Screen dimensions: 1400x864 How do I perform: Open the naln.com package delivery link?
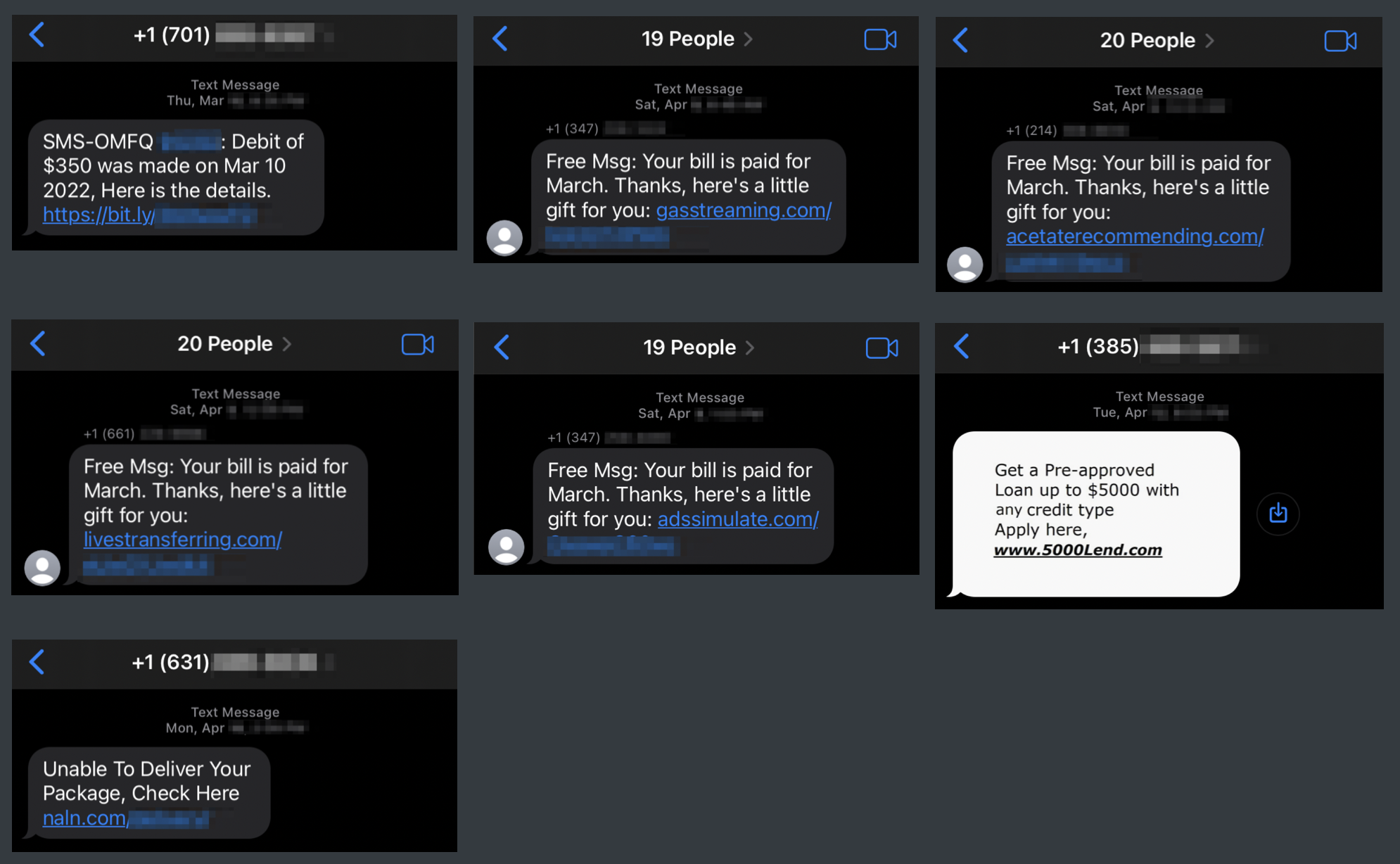click(84, 818)
